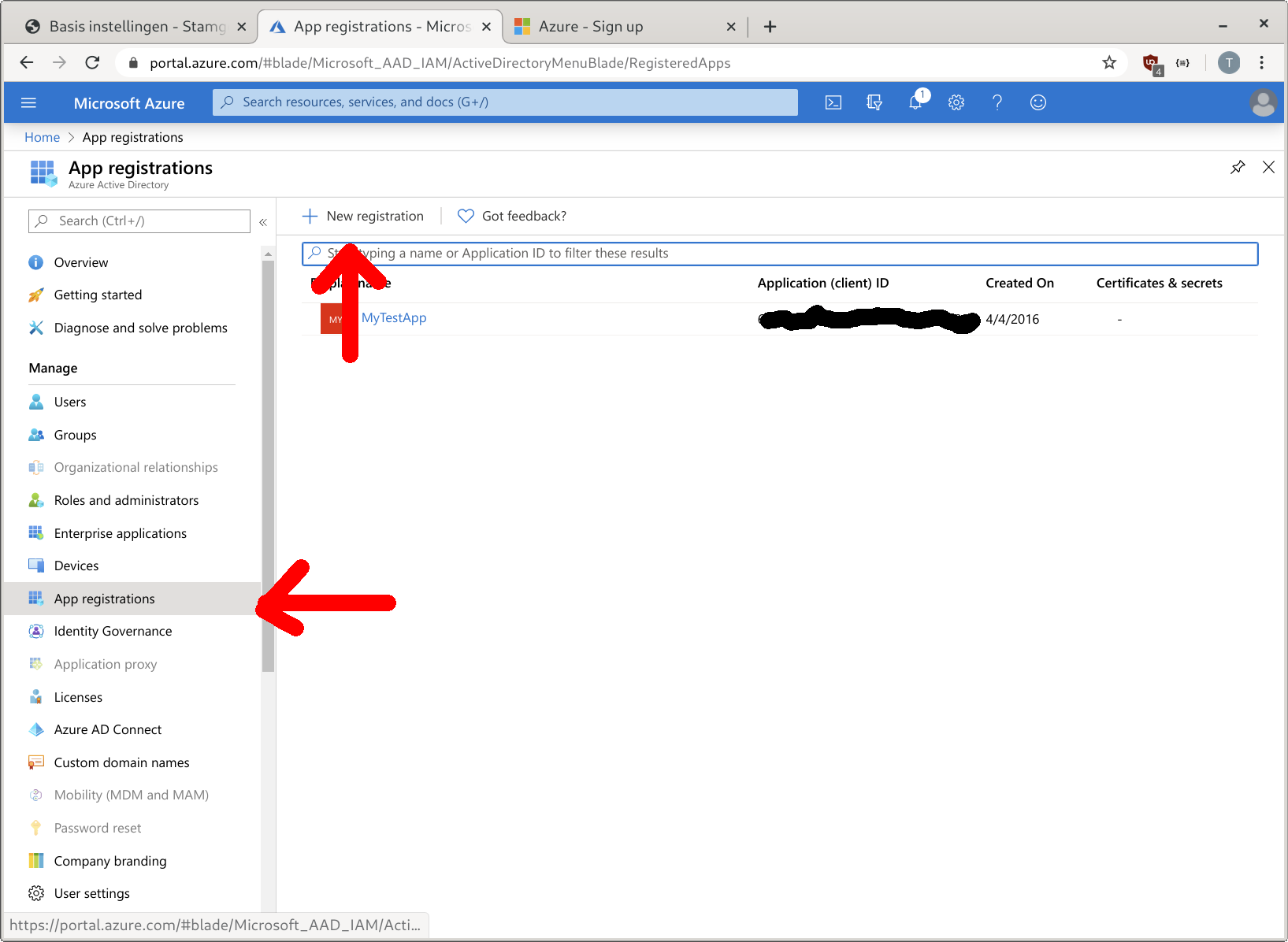Reload the page
1288x942 pixels.
[x=92, y=62]
